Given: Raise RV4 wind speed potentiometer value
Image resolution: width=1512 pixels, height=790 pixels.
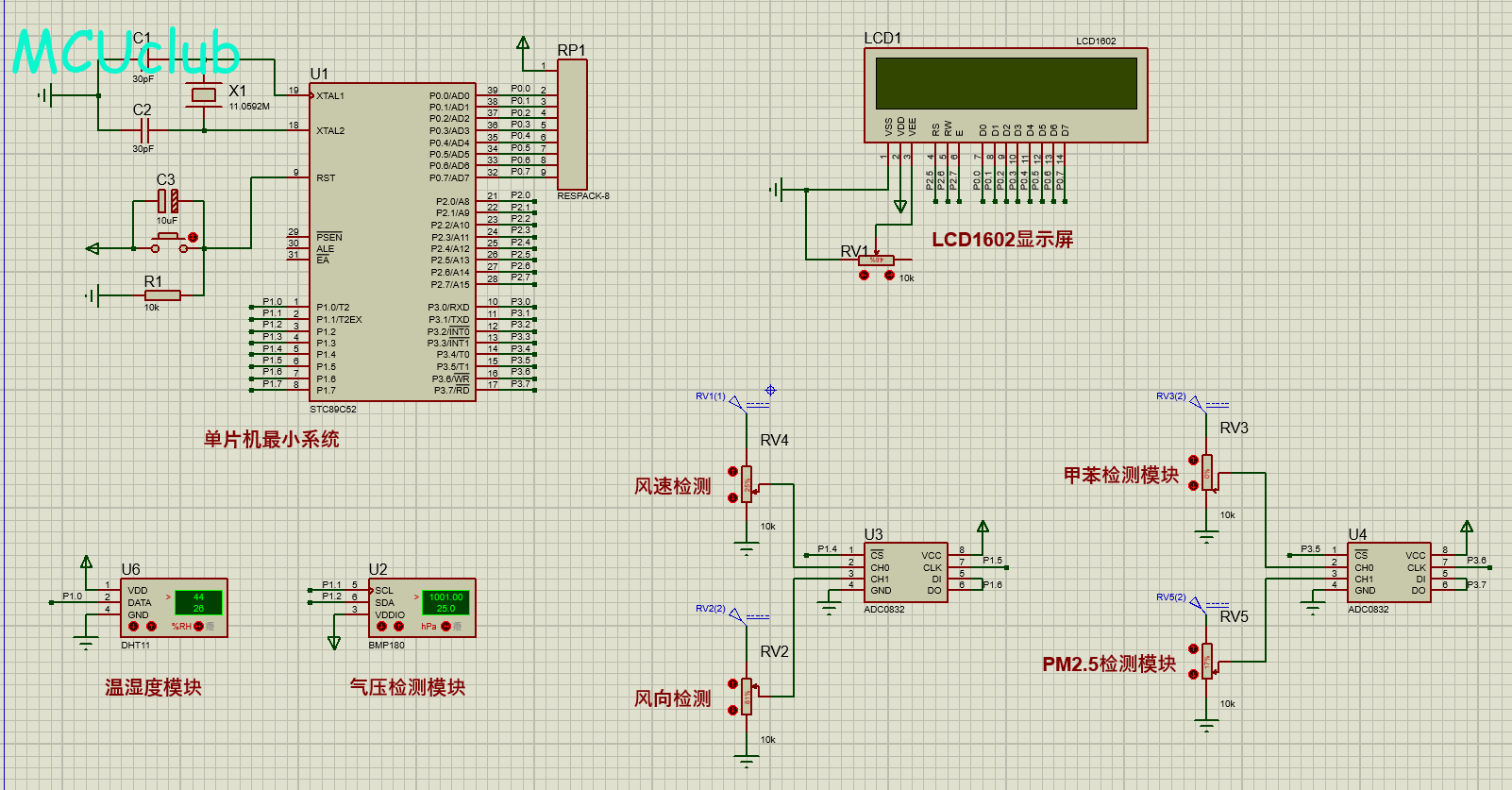Looking at the screenshot, I should [x=732, y=471].
